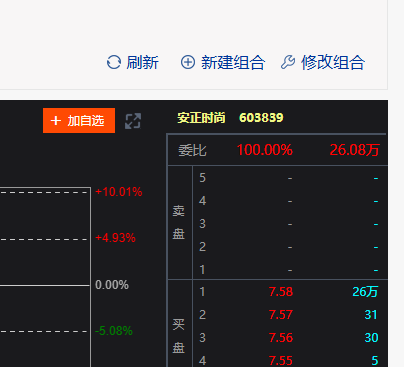
Task: Click the -5.08% chart axis label
Action: pyautogui.click(x=114, y=331)
